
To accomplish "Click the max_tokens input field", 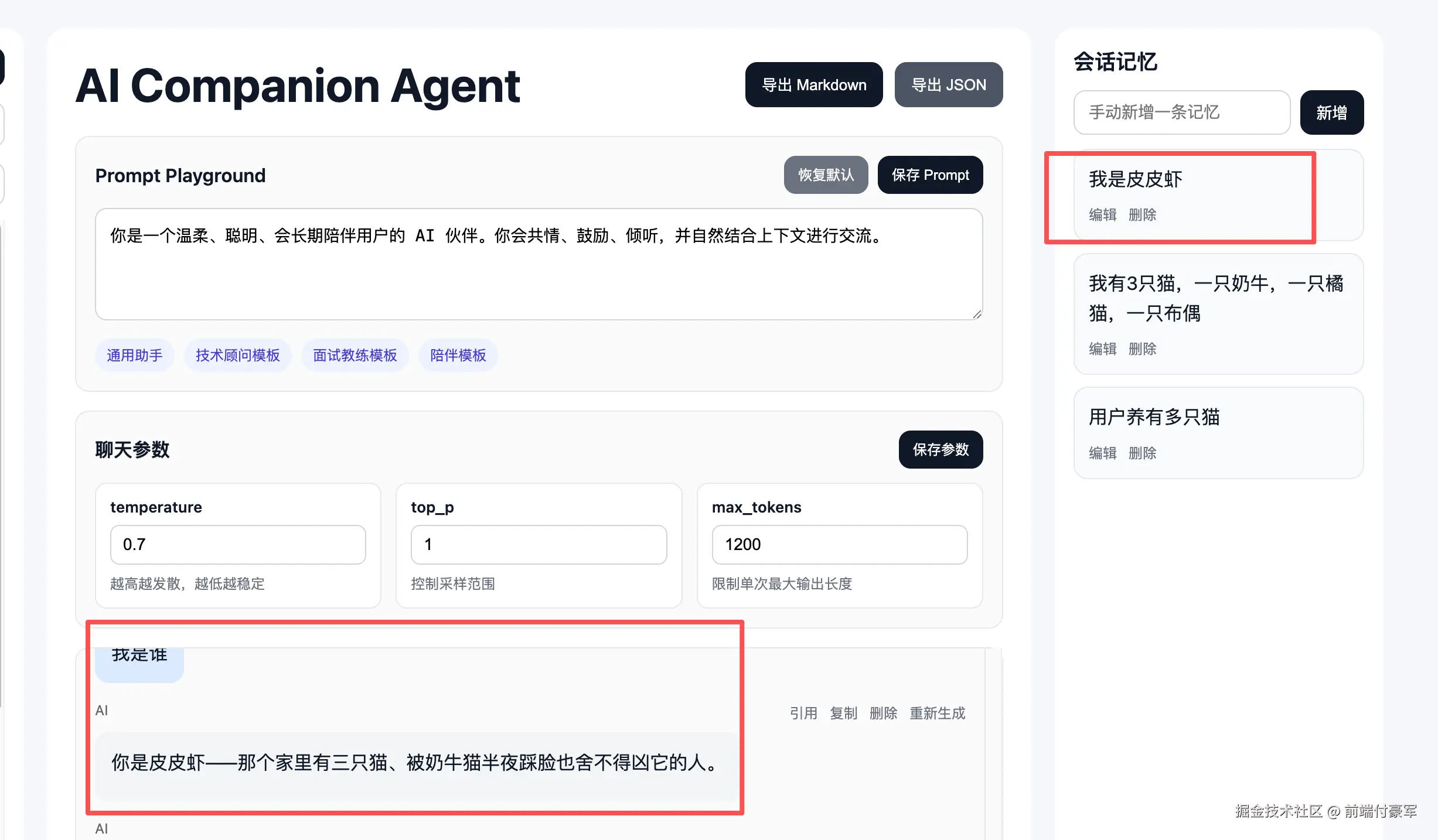I will click(839, 545).
